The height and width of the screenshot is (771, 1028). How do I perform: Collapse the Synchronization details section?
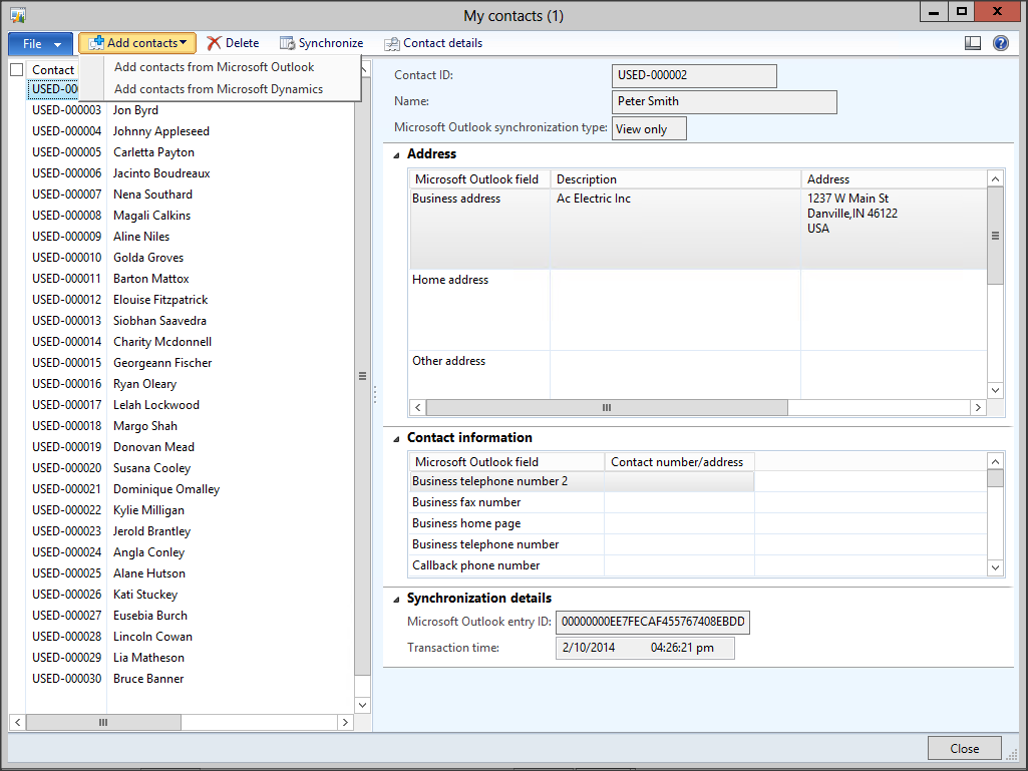coord(398,599)
